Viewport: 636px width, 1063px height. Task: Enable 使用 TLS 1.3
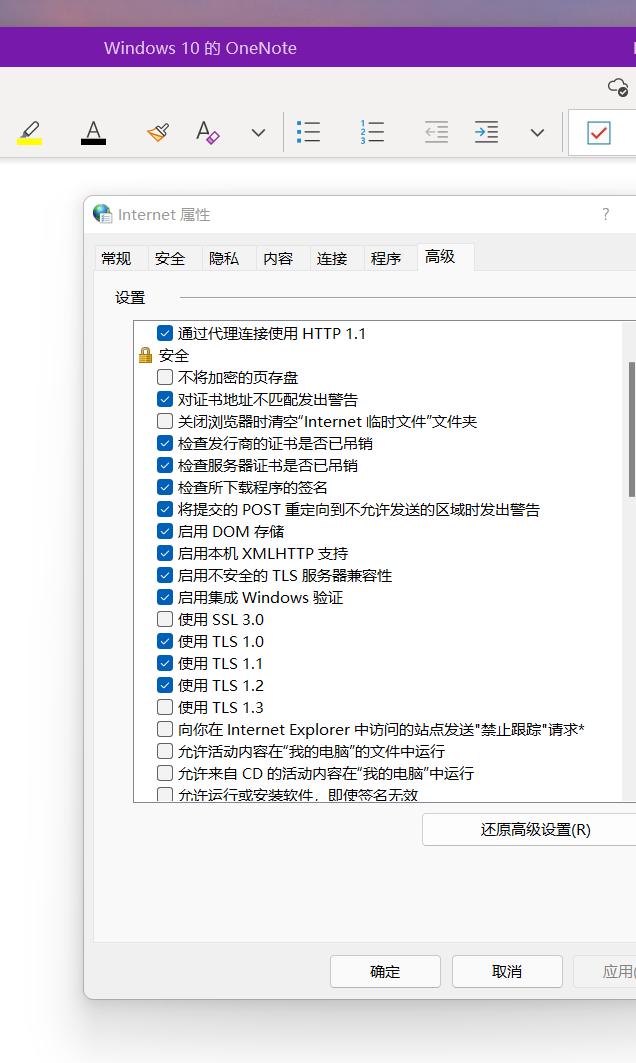coord(165,707)
